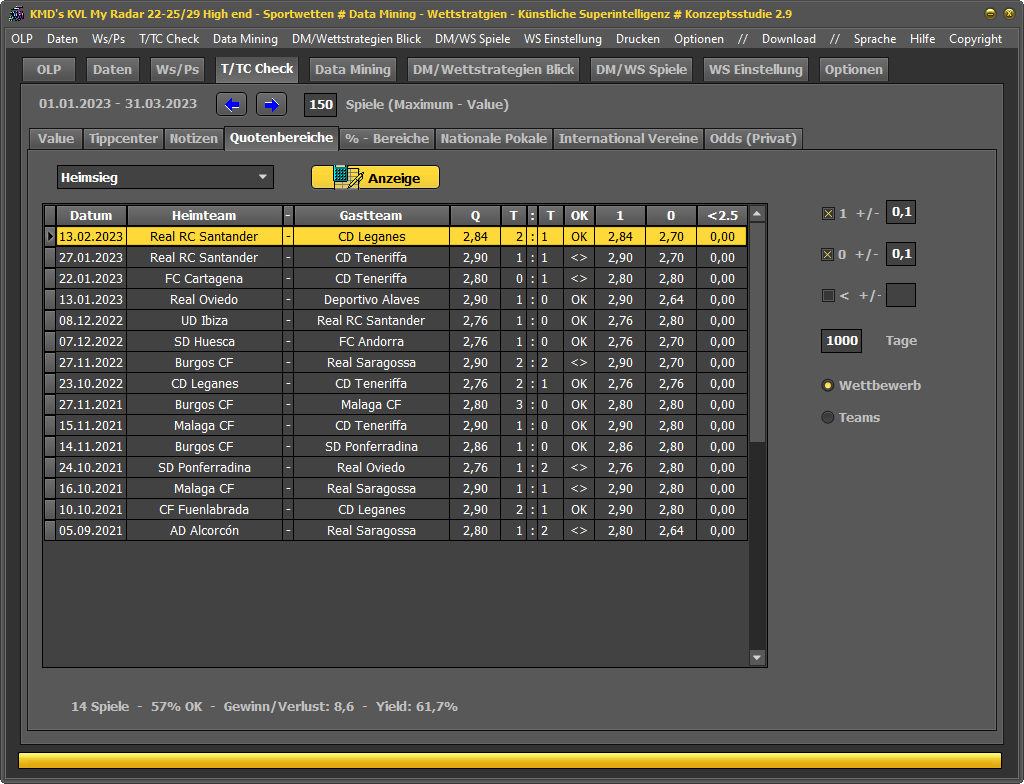Click the 'SD Ponferradina' guest team cell
Viewport: 1024px width, 784px height.
pos(371,446)
